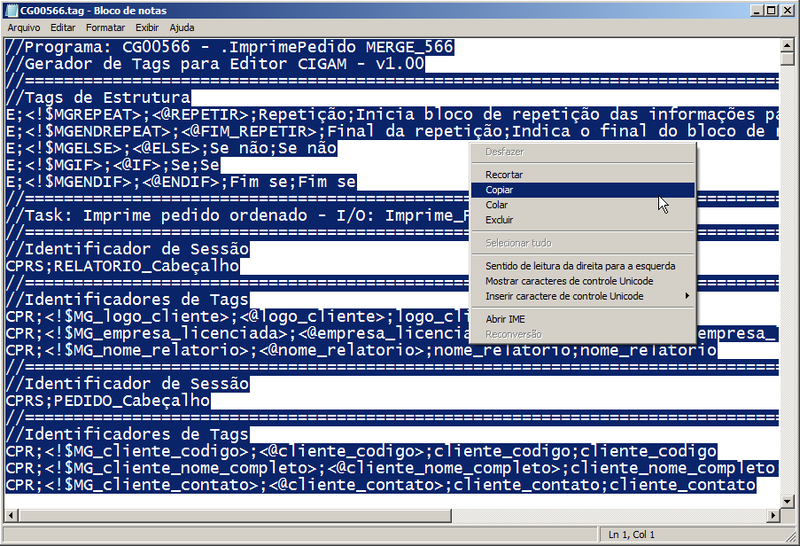This screenshot has width=800, height=546.
Task: Maximize the Bloco de notas window
Action: coord(771,10)
